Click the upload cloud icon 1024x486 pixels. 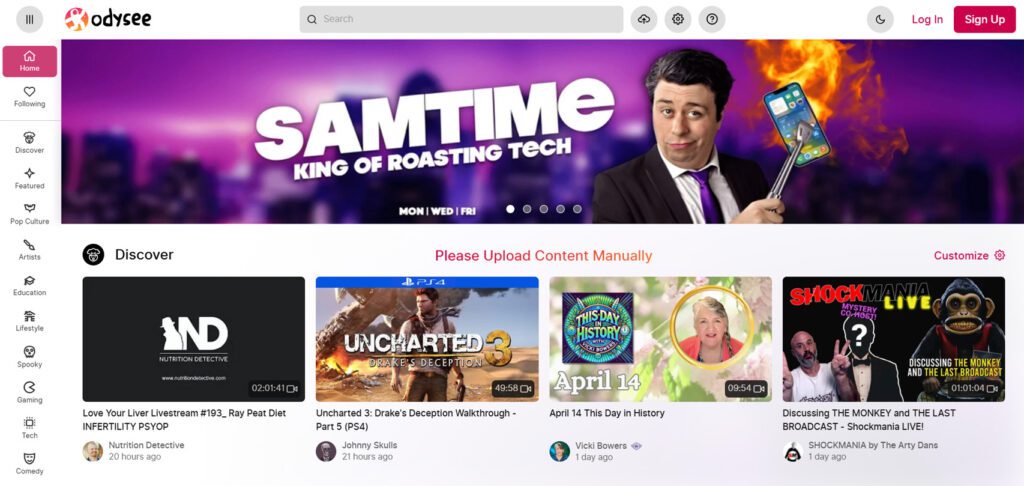[x=644, y=19]
